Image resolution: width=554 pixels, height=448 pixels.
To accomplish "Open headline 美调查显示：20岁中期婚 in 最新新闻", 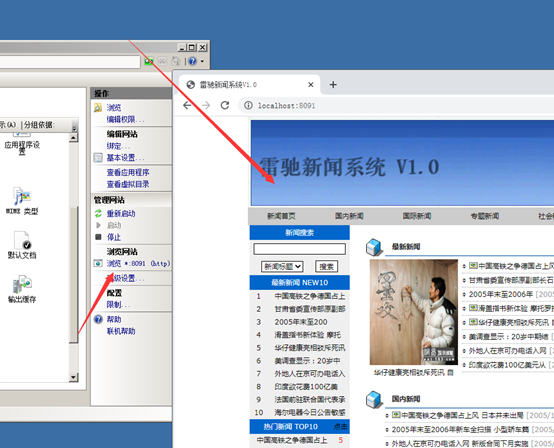I will tap(508, 337).
